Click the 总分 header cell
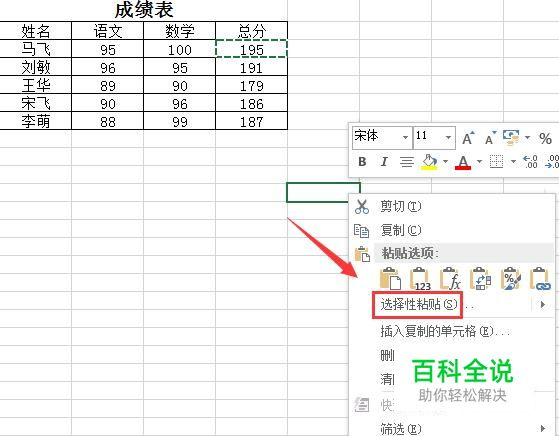Image resolution: width=559 pixels, height=436 pixels. tap(252, 31)
